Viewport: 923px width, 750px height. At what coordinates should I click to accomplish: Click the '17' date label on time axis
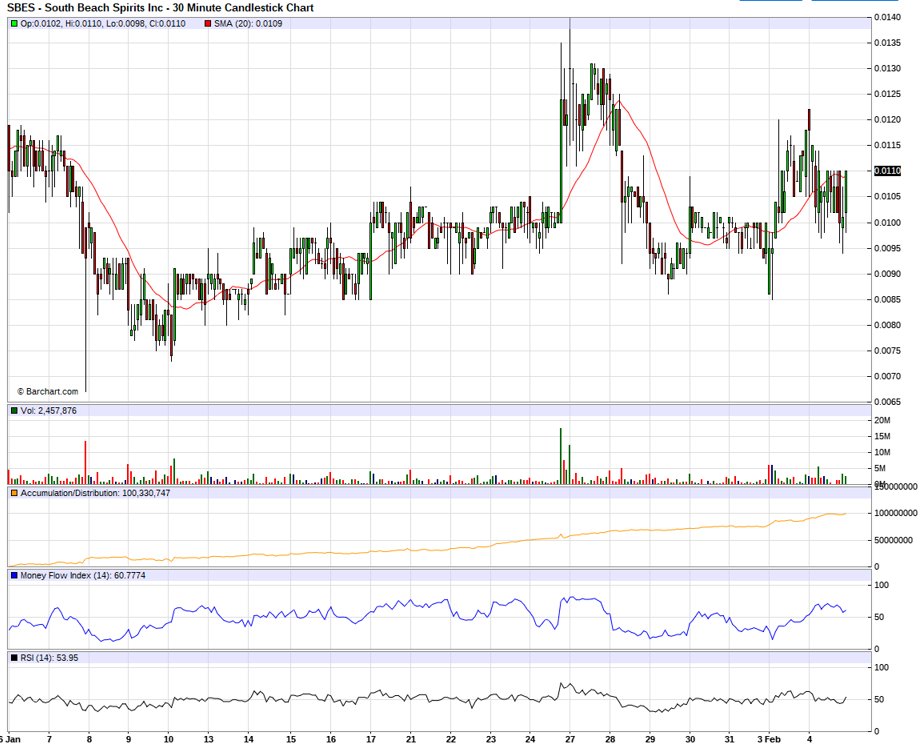click(371, 739)
